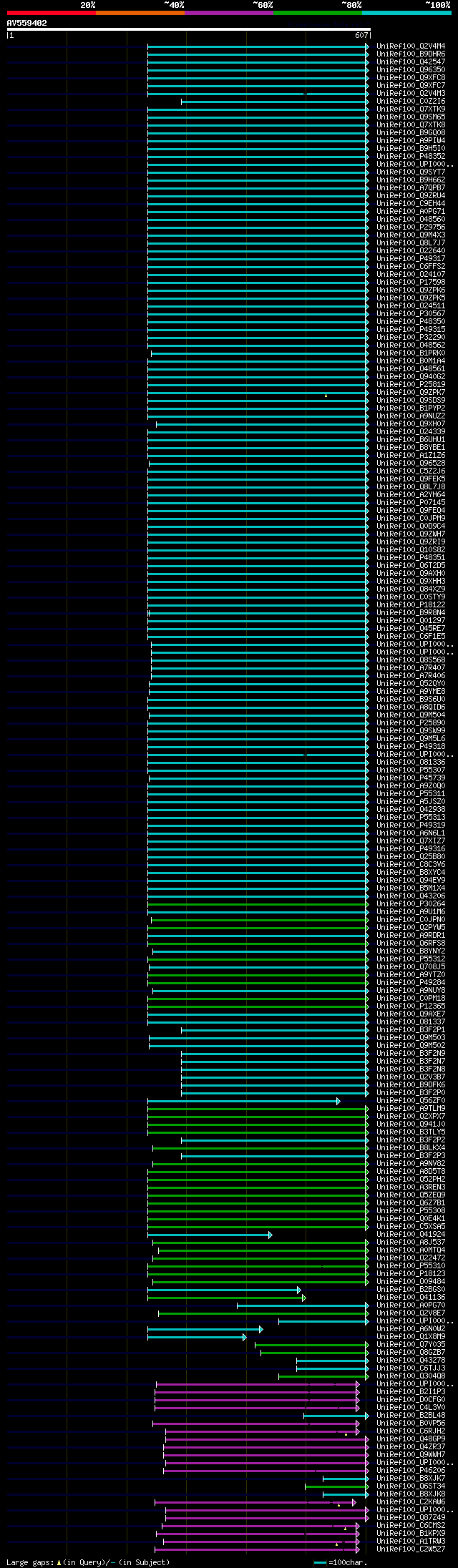
Task: Click the short cyan bar of Q56ZF0
Action: click(x=243, y=1101)
